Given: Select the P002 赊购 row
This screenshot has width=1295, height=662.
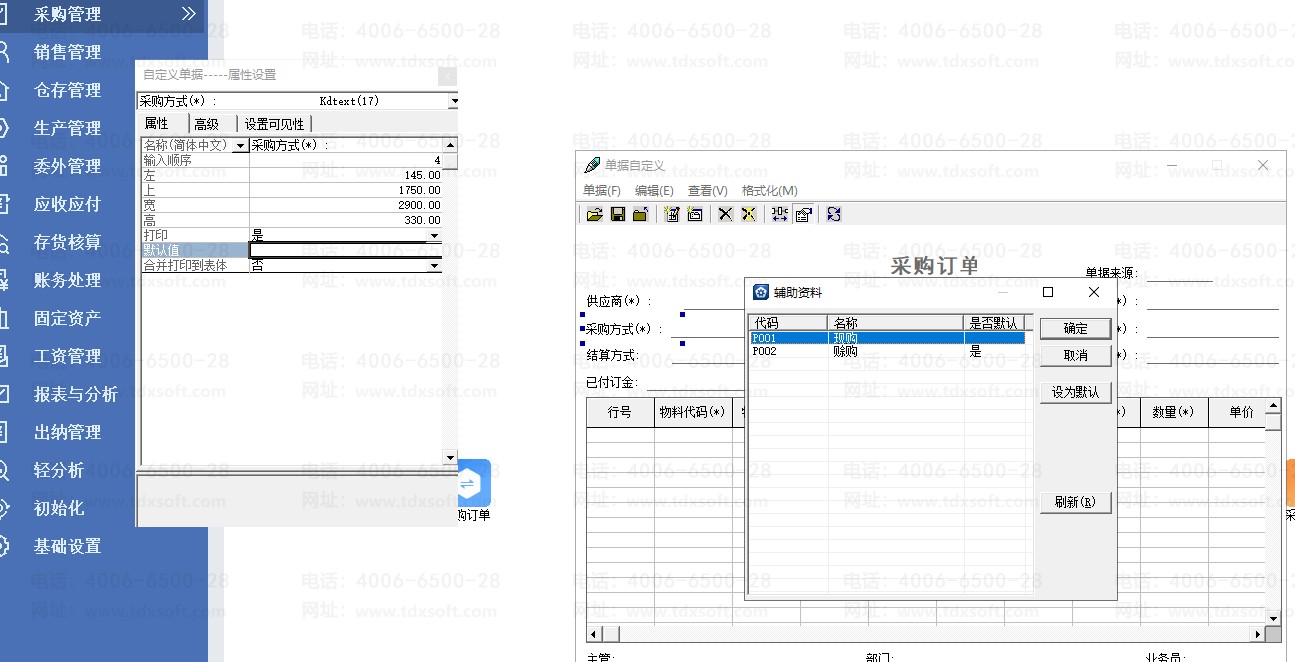Looking at the screenshot, I should point(845,352).
